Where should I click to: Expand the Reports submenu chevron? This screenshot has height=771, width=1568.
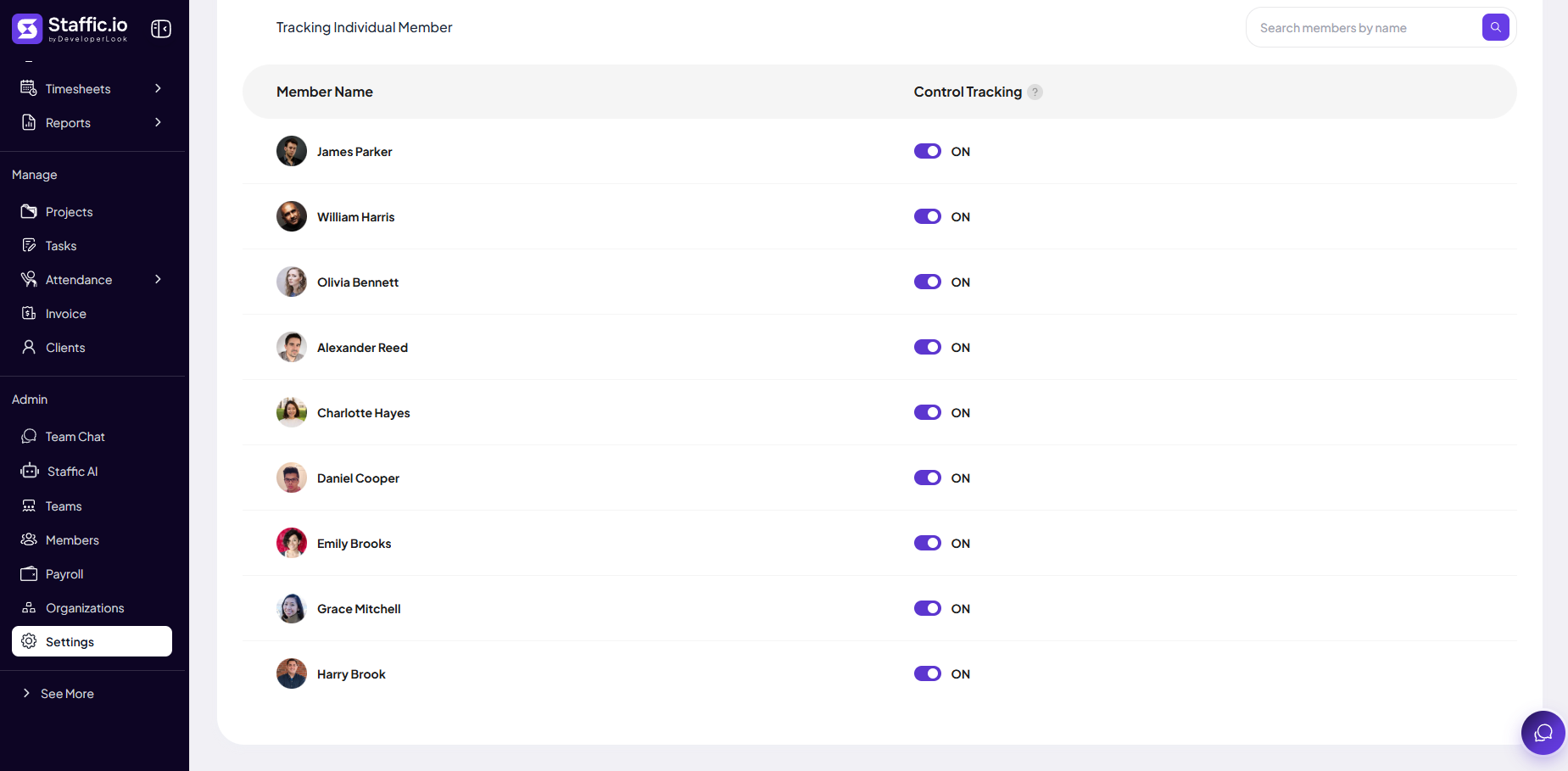pyautogui.click(x=158, y=122)
